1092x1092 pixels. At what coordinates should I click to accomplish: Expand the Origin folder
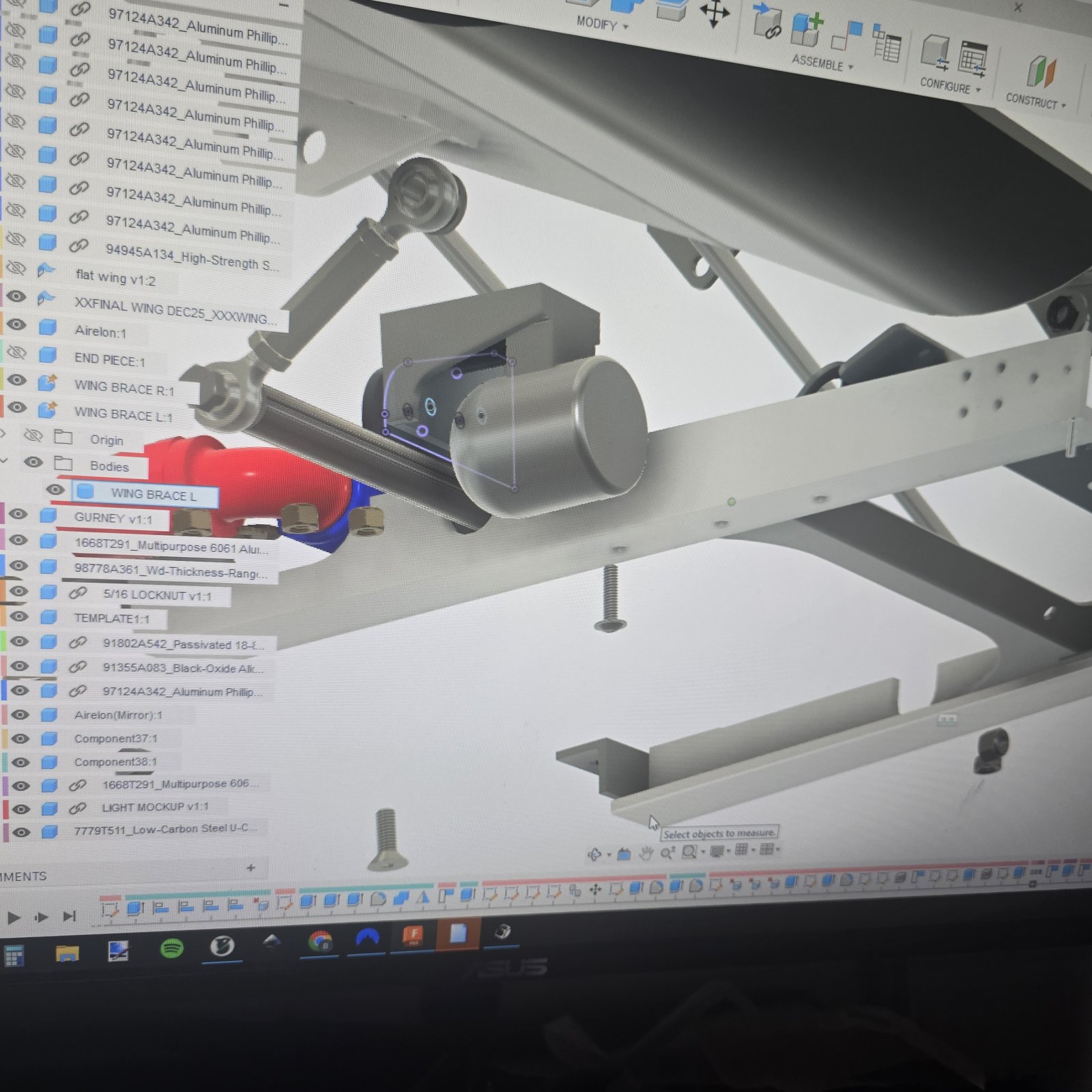(x=3, y=433)
